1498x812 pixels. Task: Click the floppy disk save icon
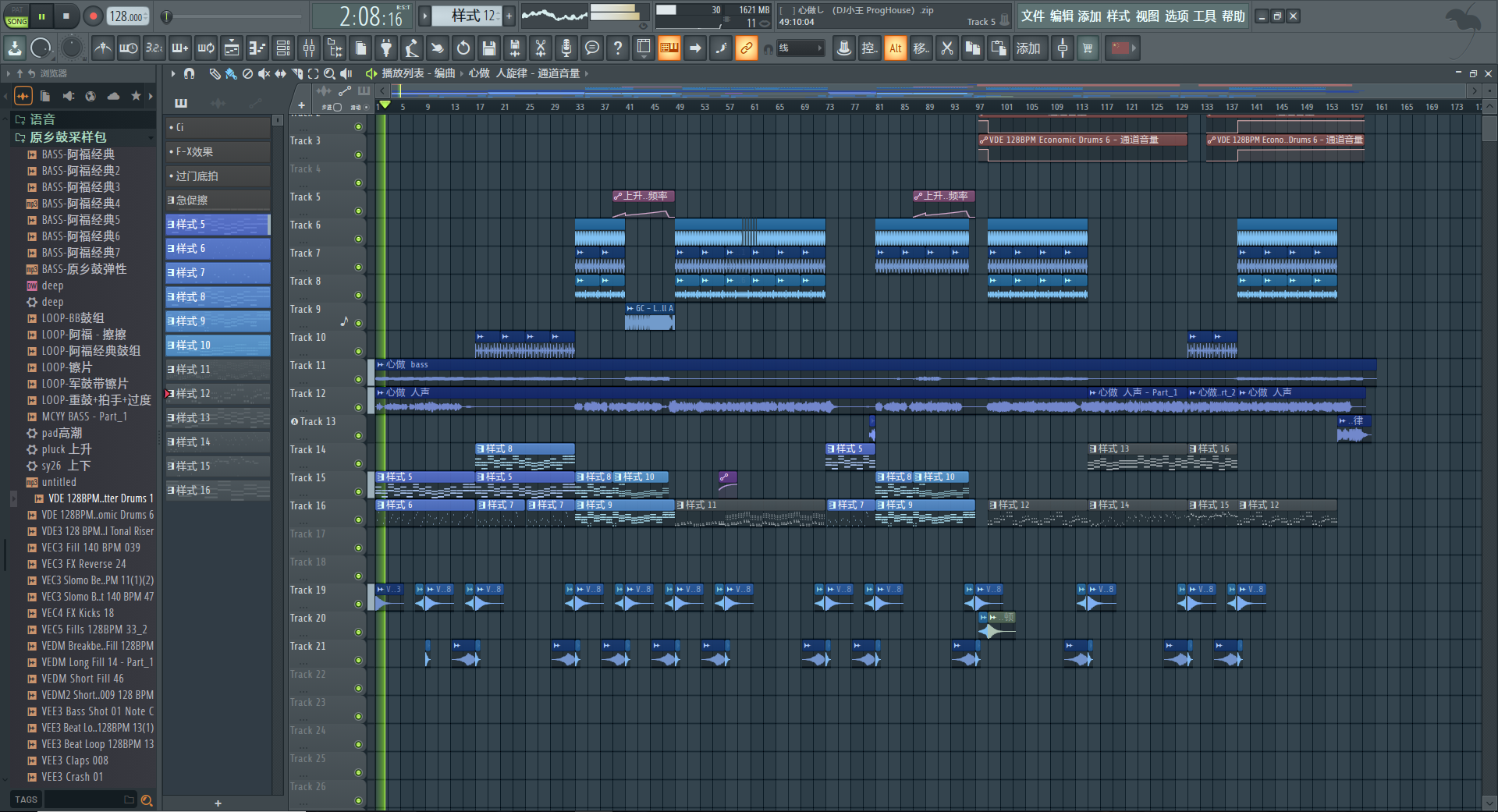pos(488,48)
